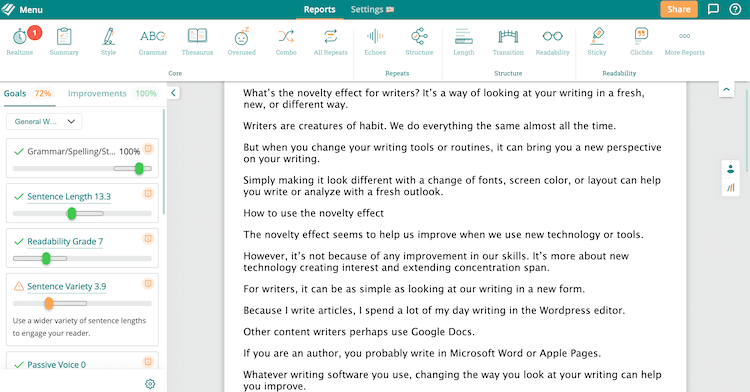Click the user profile icon on right sidebar

point(730,169)
